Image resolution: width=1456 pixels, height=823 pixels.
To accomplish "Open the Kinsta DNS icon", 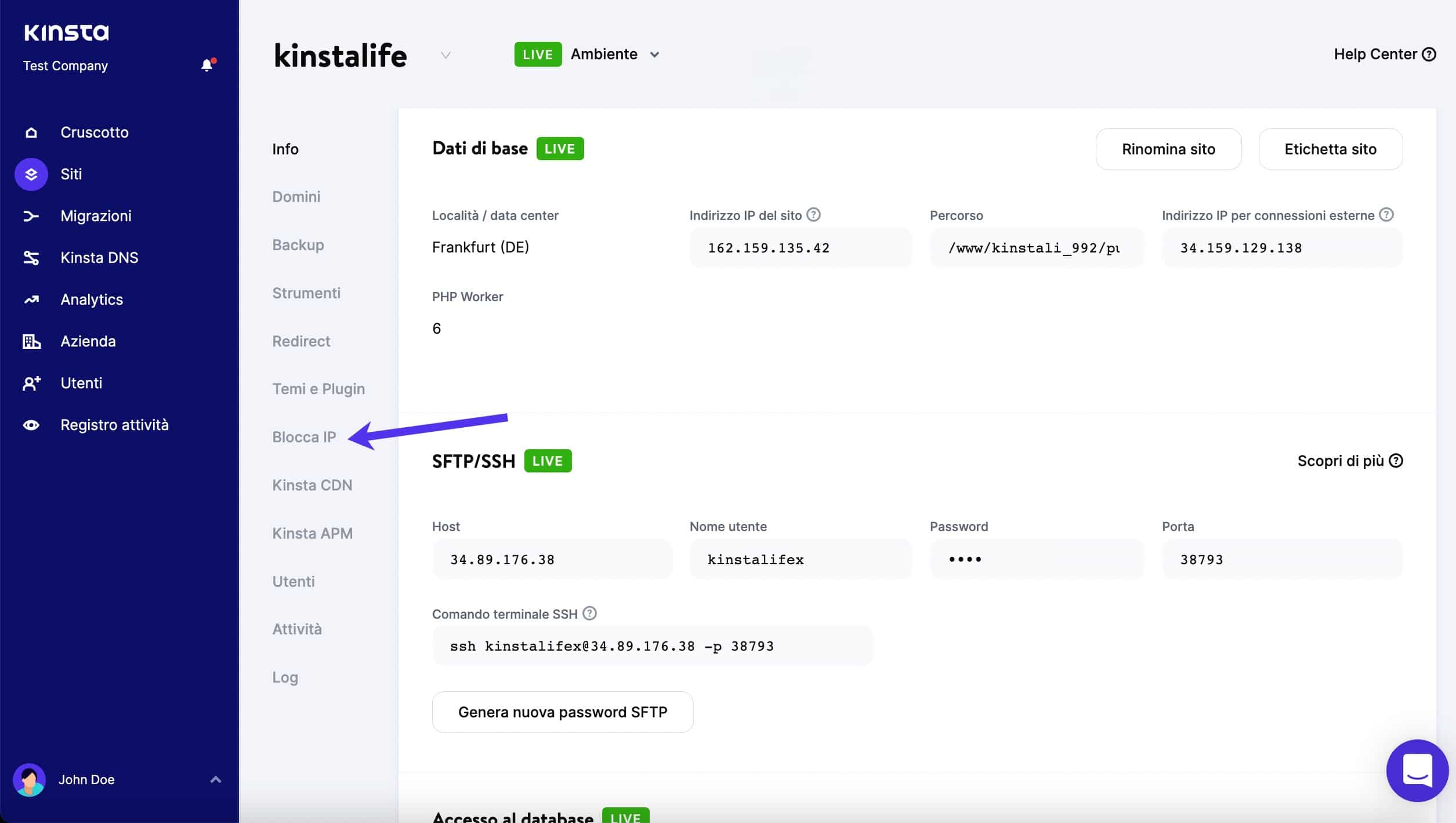I will point(31,258).
